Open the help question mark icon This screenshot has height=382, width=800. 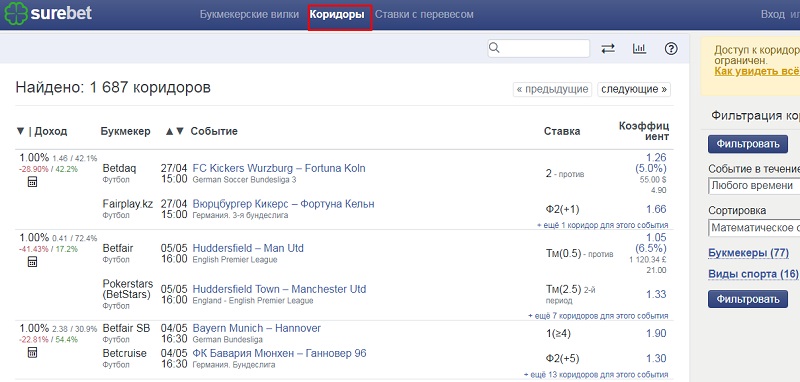coord(671,48)
